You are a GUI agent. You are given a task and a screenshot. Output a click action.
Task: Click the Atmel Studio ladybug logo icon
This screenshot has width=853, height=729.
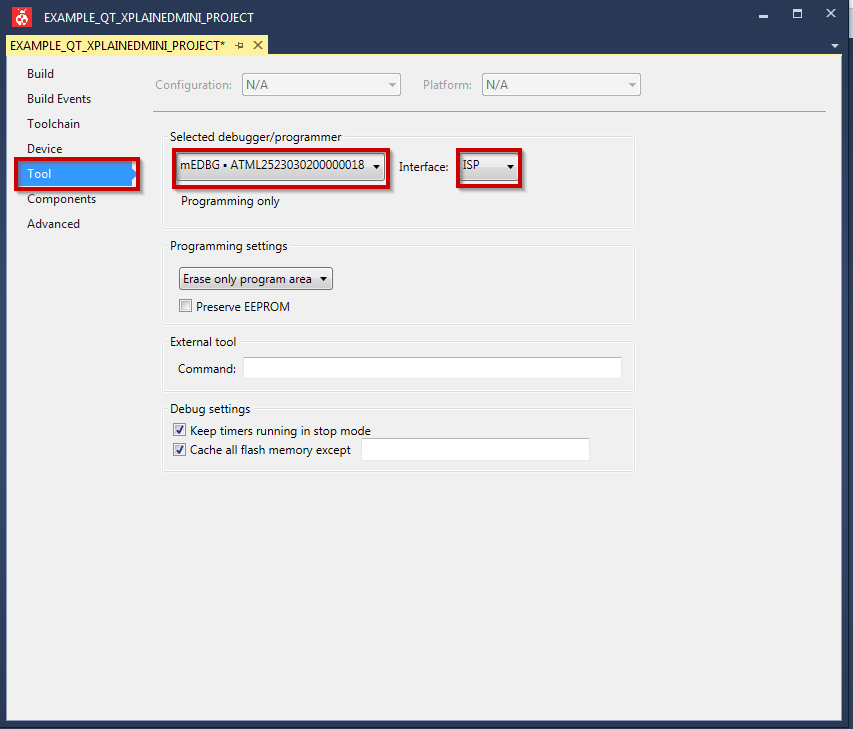pyautogui.click(x=21, y=16)
